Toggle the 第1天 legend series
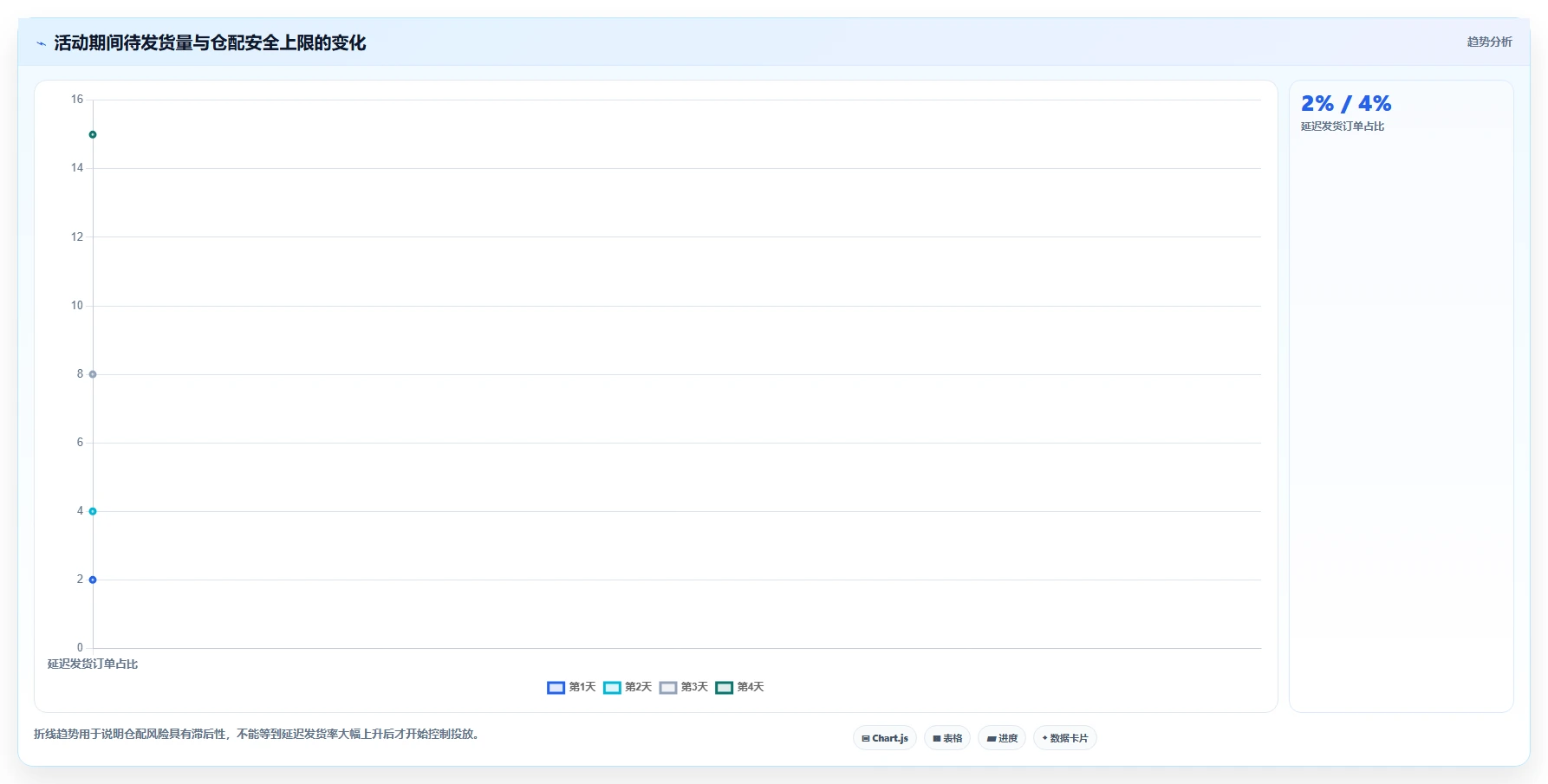This screenshot has height=784, width=1548. pyautogui.click(x=571, y=687)
